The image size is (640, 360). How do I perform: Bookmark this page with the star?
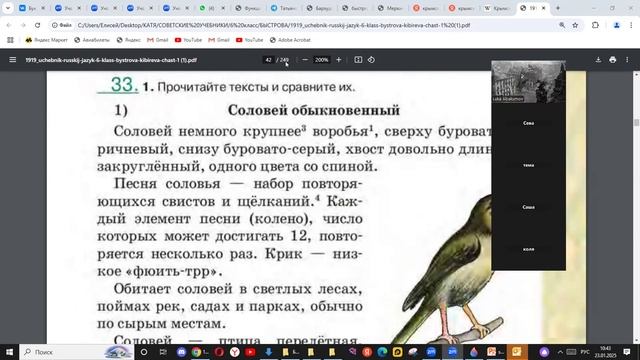(x=575, y=25)
